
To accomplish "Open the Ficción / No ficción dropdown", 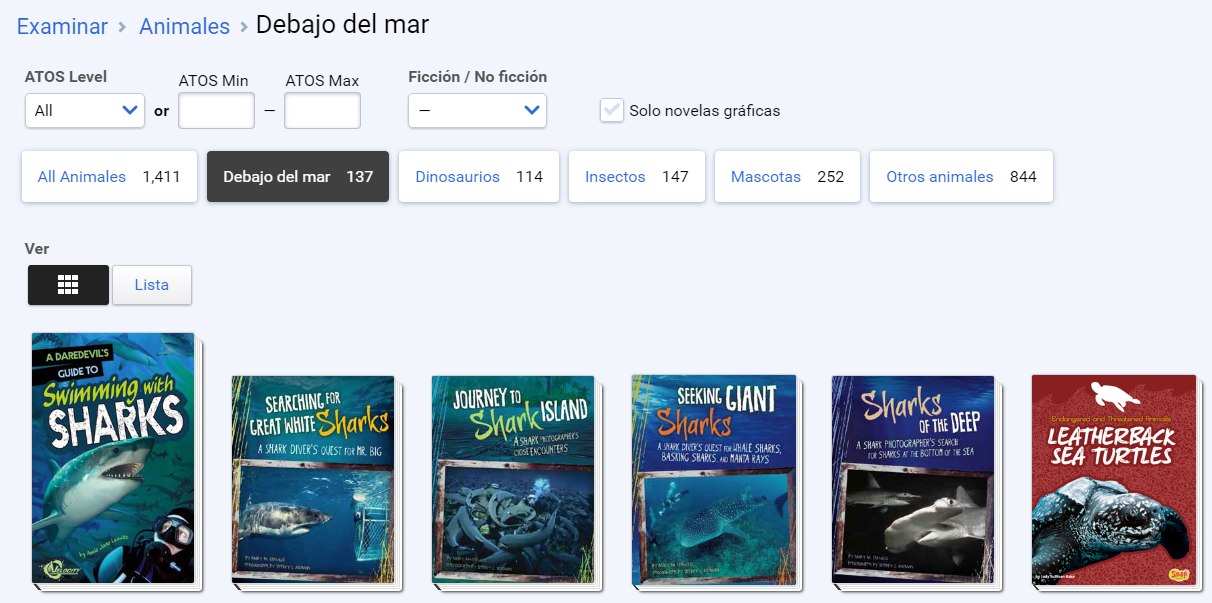I will (x=477, y=111).
